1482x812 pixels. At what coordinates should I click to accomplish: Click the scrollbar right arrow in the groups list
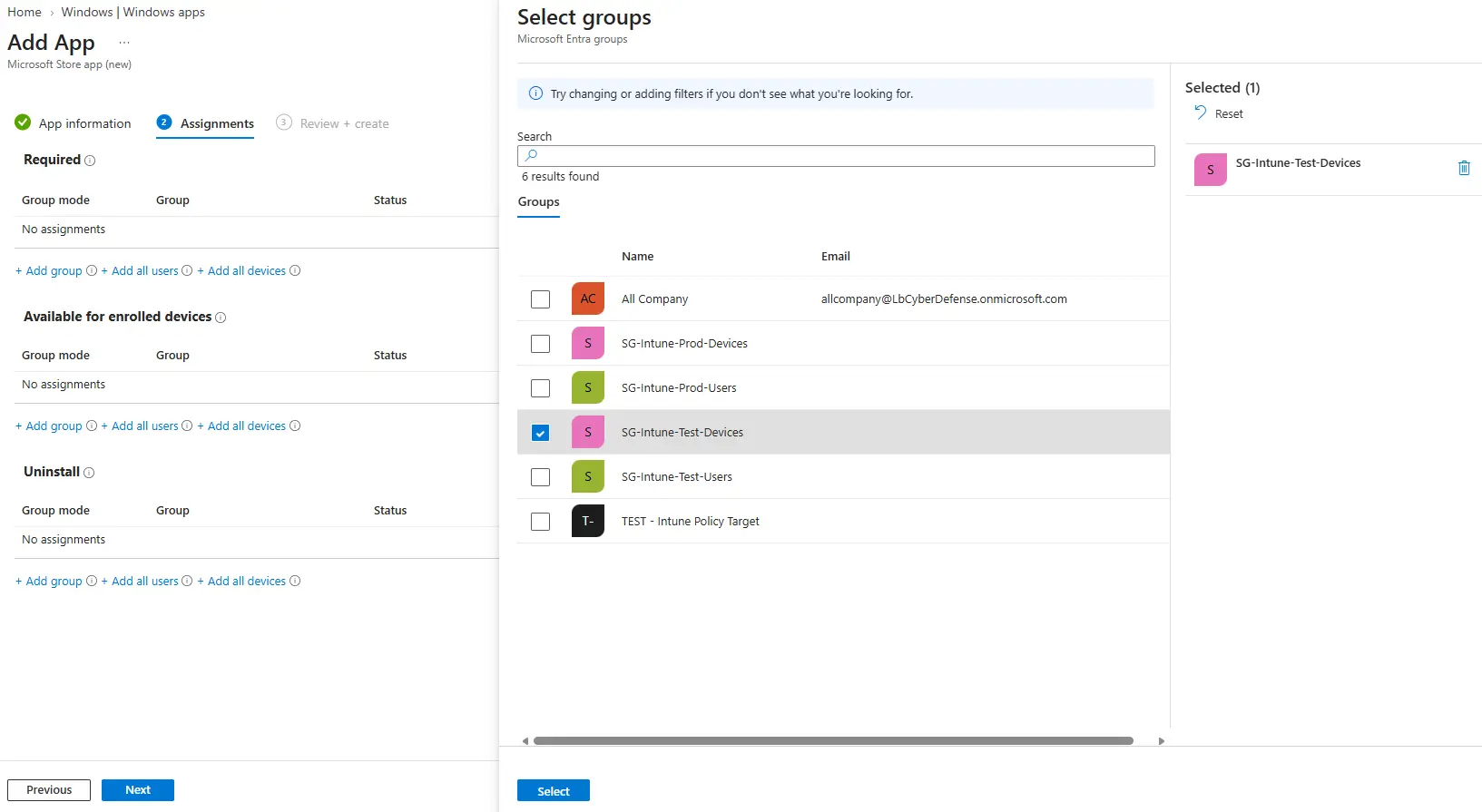tap(1162, 741)
